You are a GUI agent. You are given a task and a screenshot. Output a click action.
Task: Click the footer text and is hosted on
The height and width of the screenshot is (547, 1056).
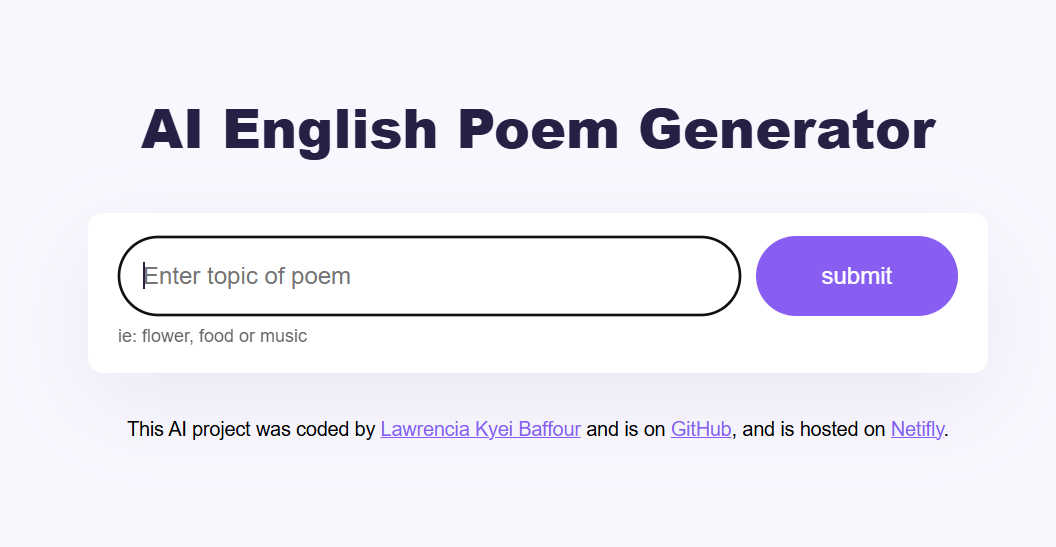(x=814, y=430)
